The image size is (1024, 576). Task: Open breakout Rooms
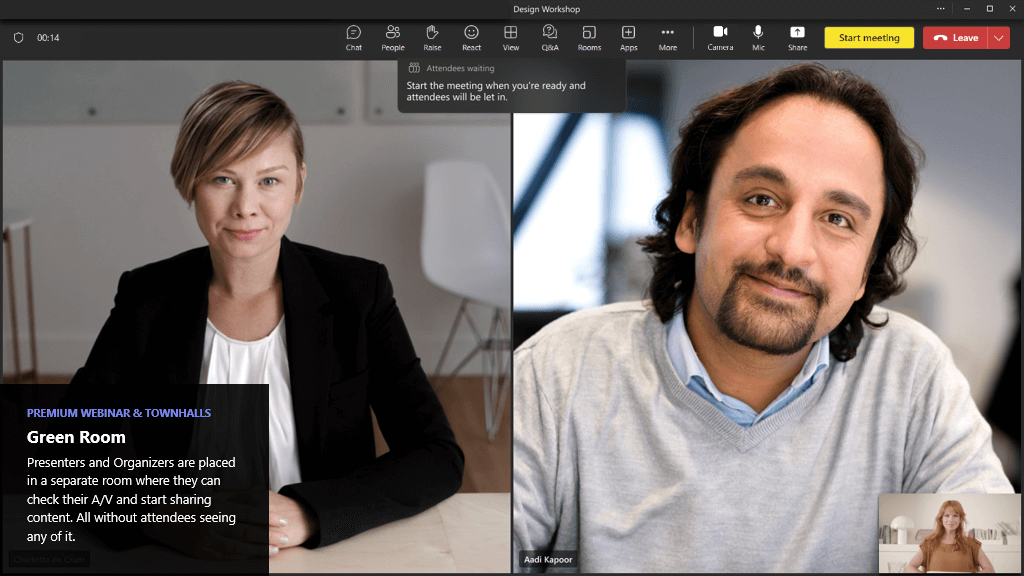coord(589,37)
